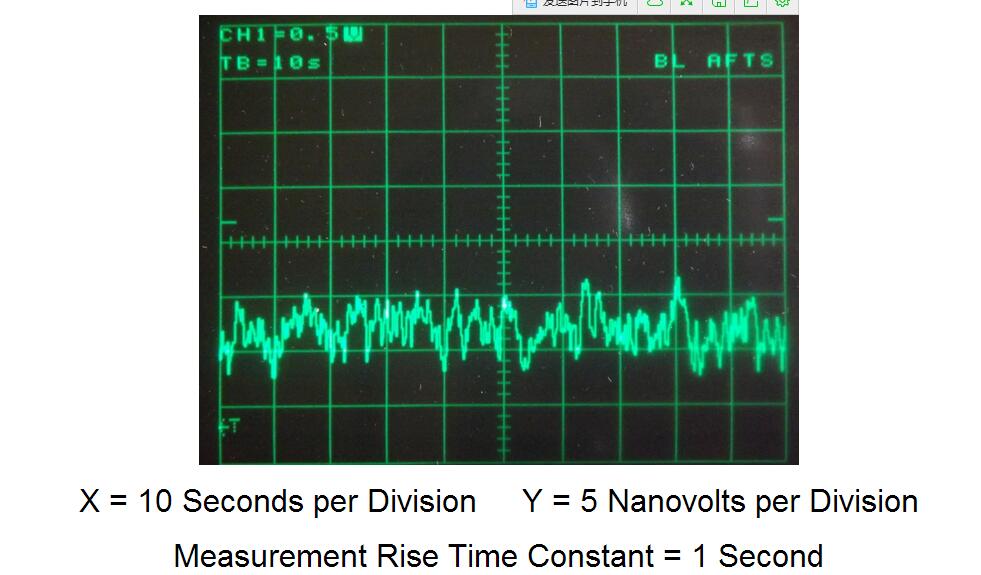Click the TB=10s timebase readout

(x=270, y=62)
